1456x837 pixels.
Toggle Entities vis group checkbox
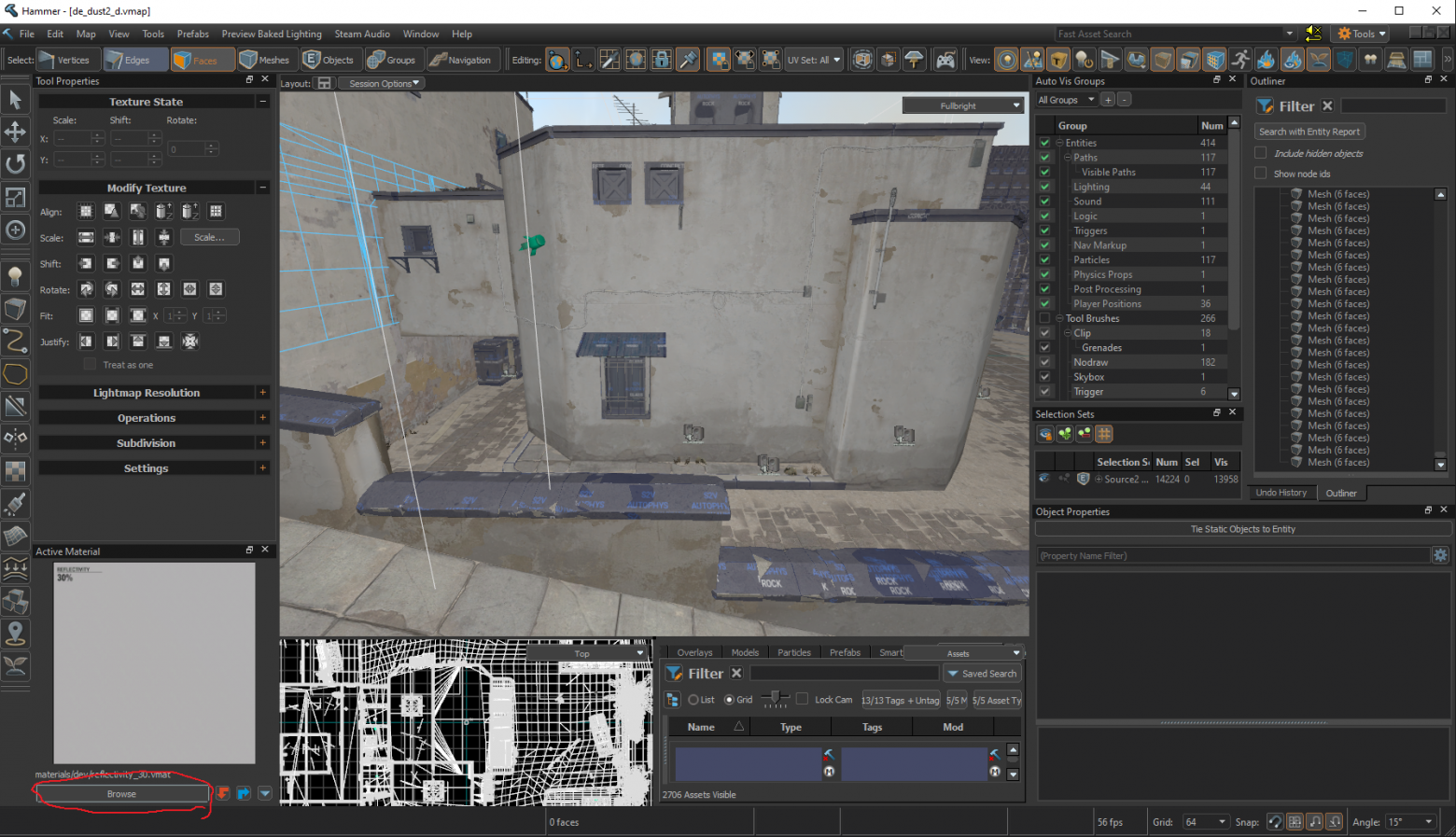pos(1044,143)
